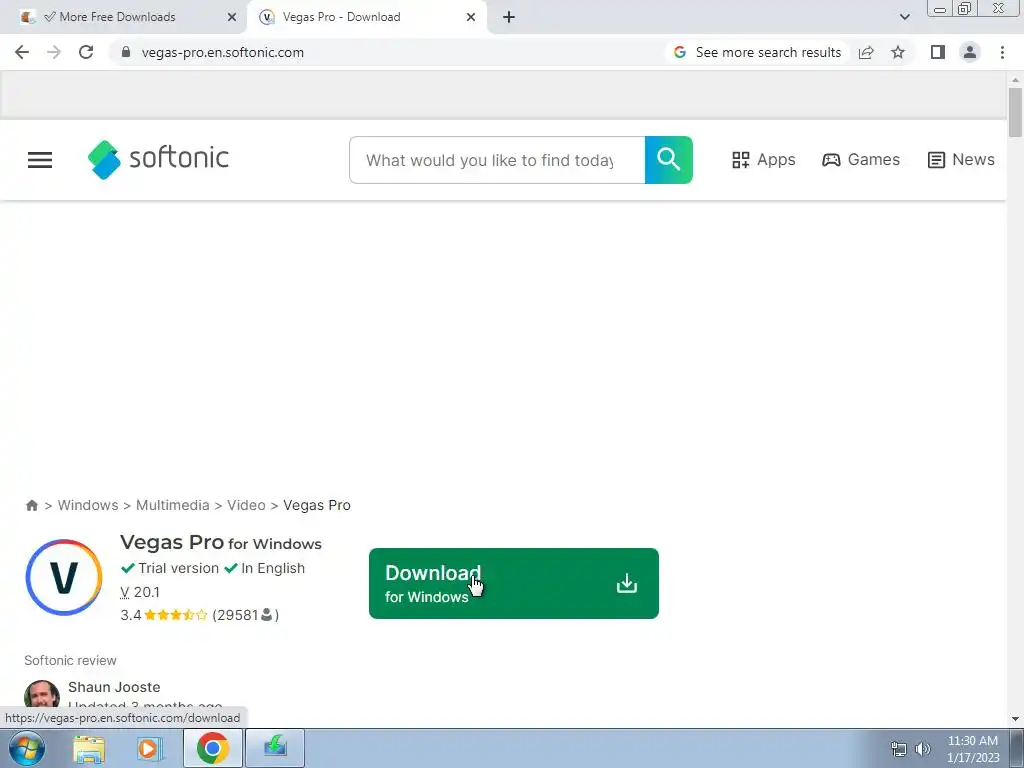Click the network tray icon
The image size is (1024, 768).
click(x=899, y=749)
